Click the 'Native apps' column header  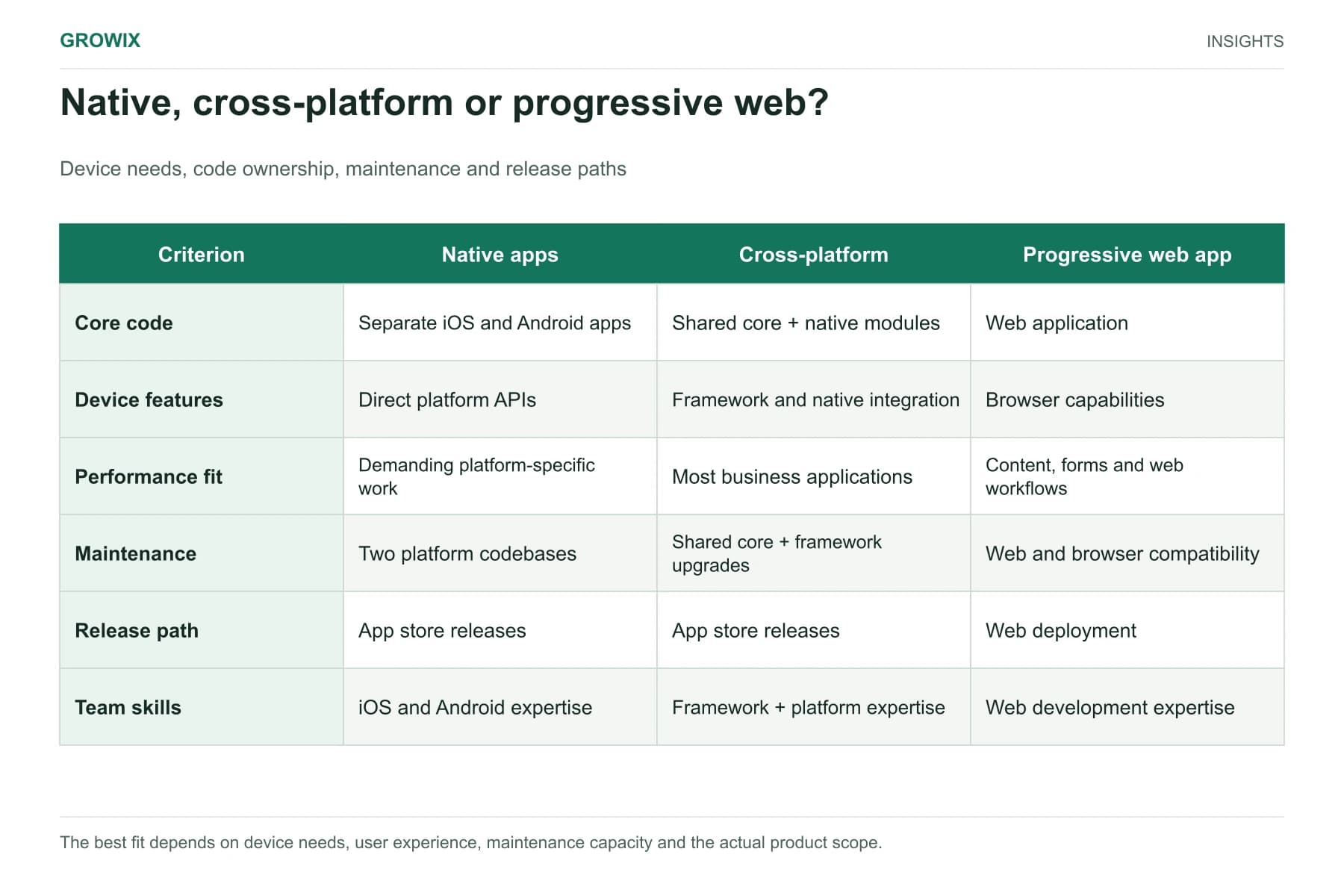click(x=500, y=255)
